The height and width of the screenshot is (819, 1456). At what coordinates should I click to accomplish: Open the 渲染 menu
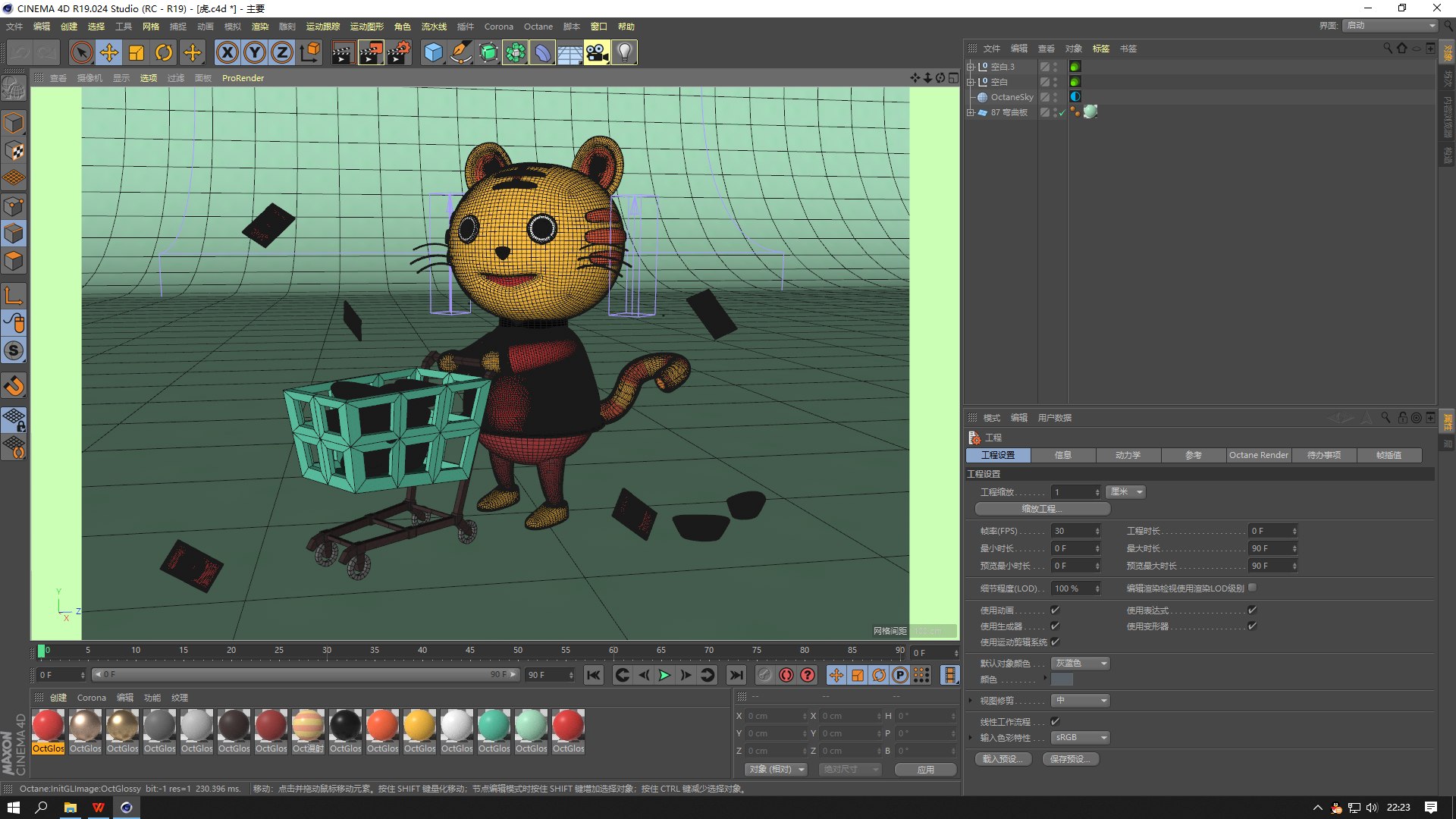260,27
